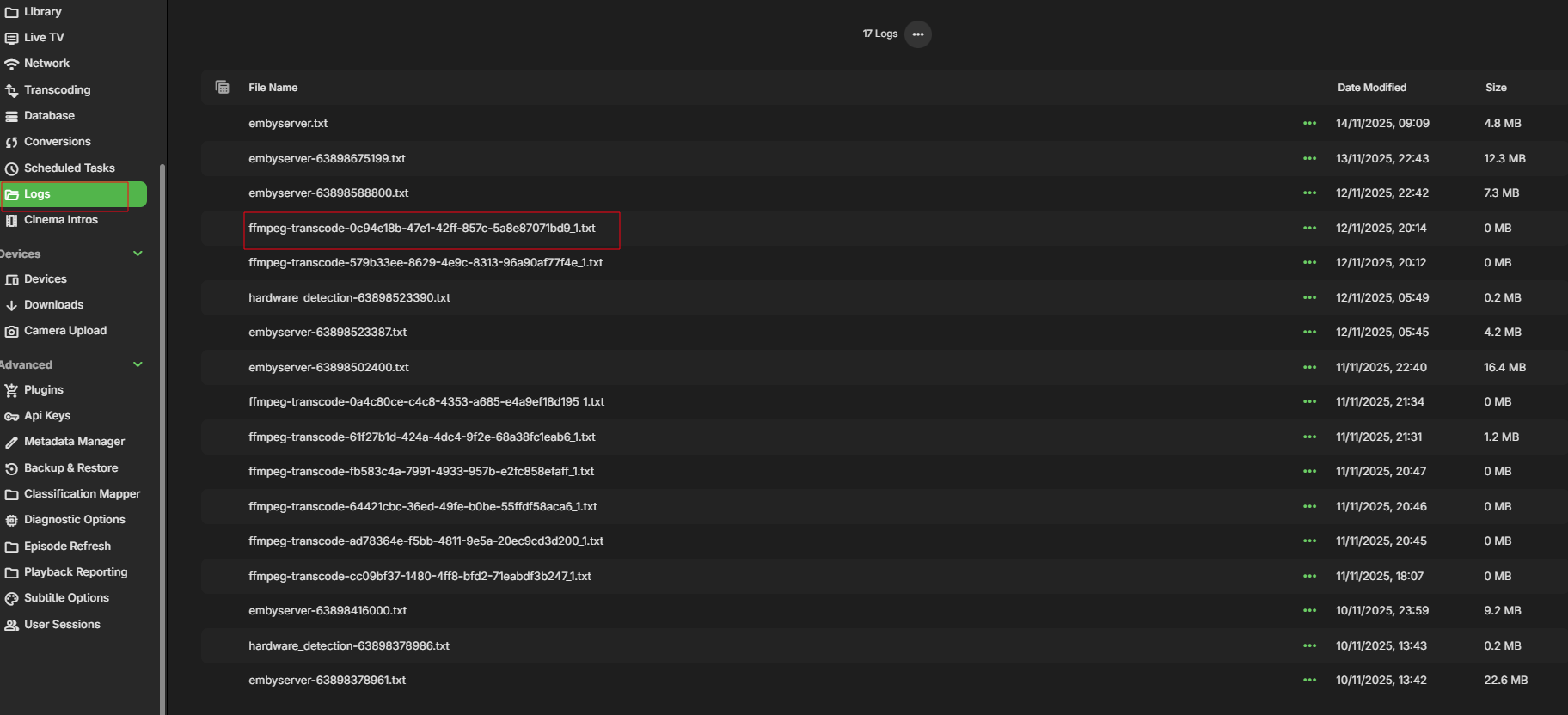Click the Scheduled Tasks clock icon

tap(11, 168)
